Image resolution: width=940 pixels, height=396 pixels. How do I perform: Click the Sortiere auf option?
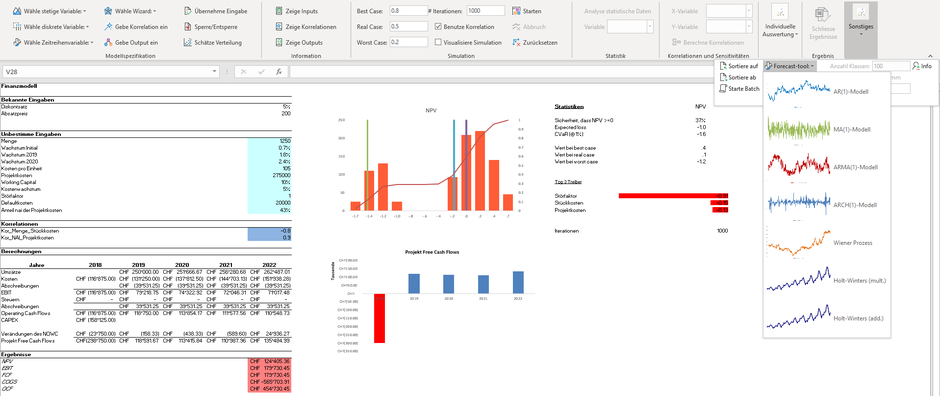(x=739, y=66)
